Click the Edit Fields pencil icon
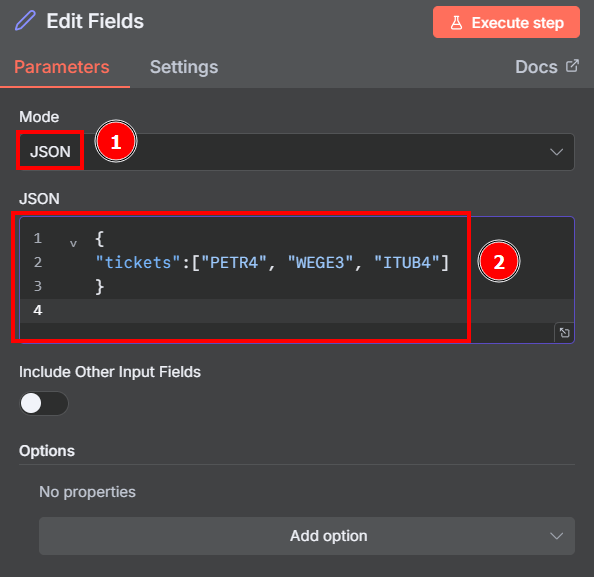Image resolution: width=594 pixels, height=577 pixels. tap(25, 21)
